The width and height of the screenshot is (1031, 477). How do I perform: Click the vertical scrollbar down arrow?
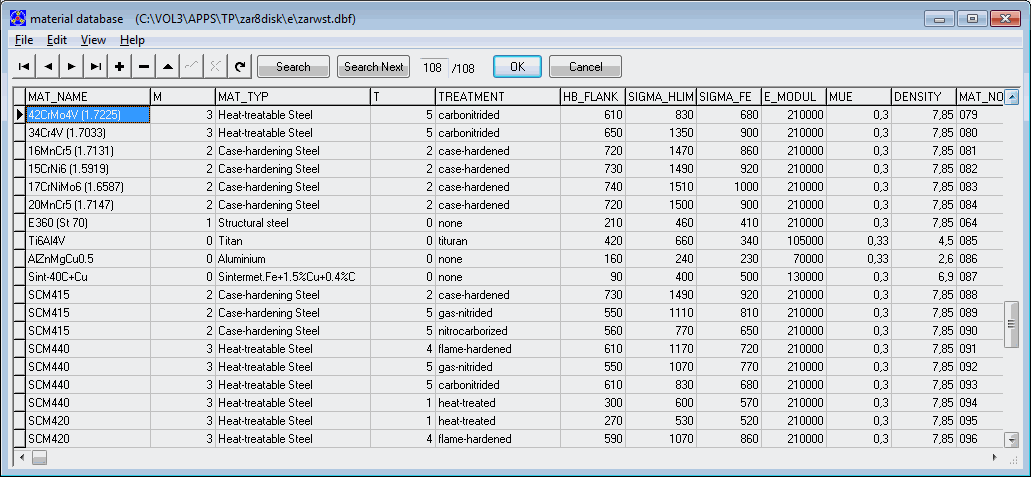pos(1011,439)
